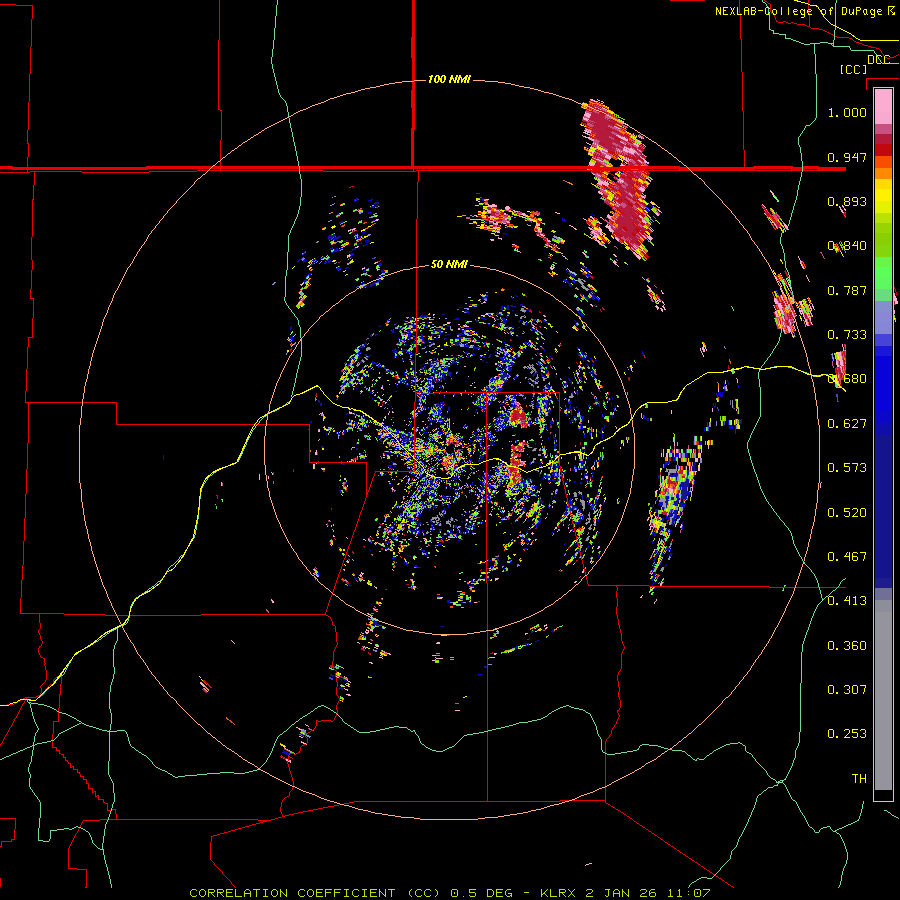This screenshot has width=900, height=900.
Task: Click the [CC] legend header
Action: (853, 69)
